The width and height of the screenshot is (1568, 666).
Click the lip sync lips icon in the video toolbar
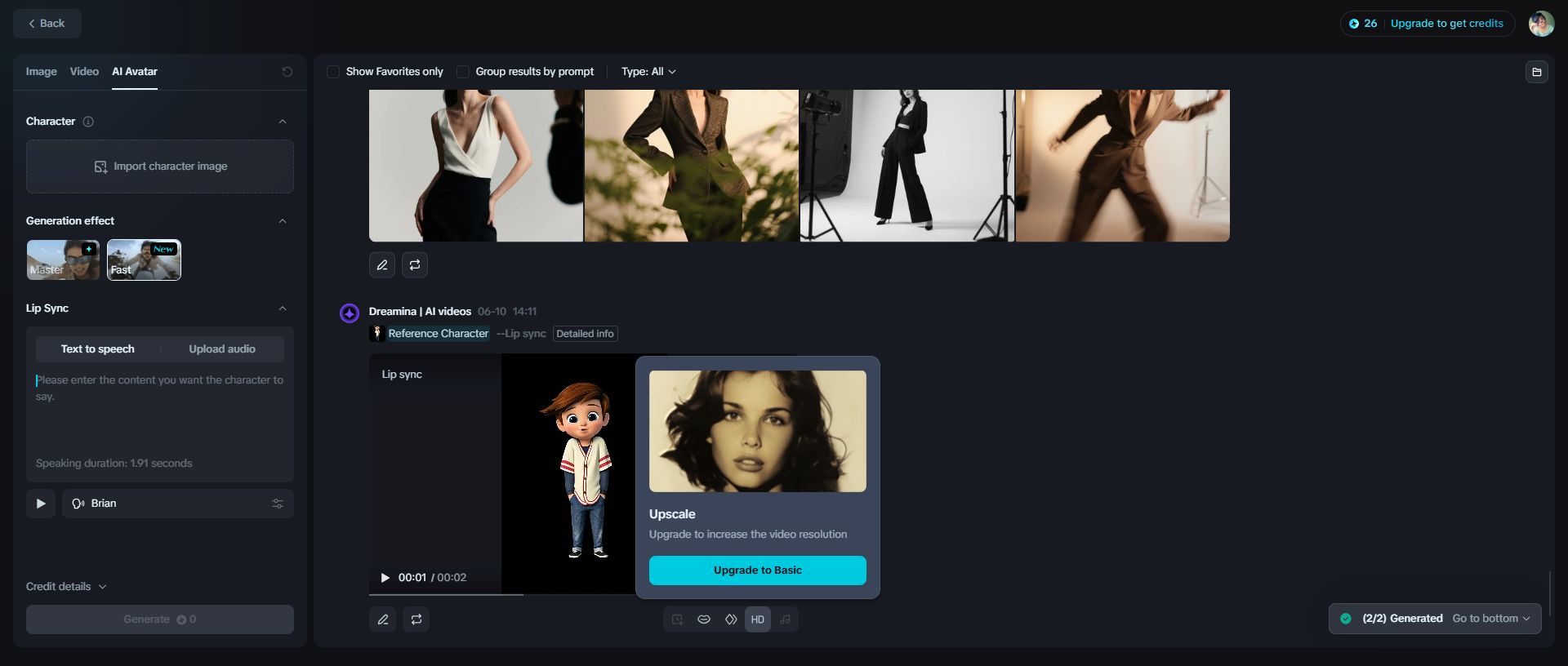(704, 619)
